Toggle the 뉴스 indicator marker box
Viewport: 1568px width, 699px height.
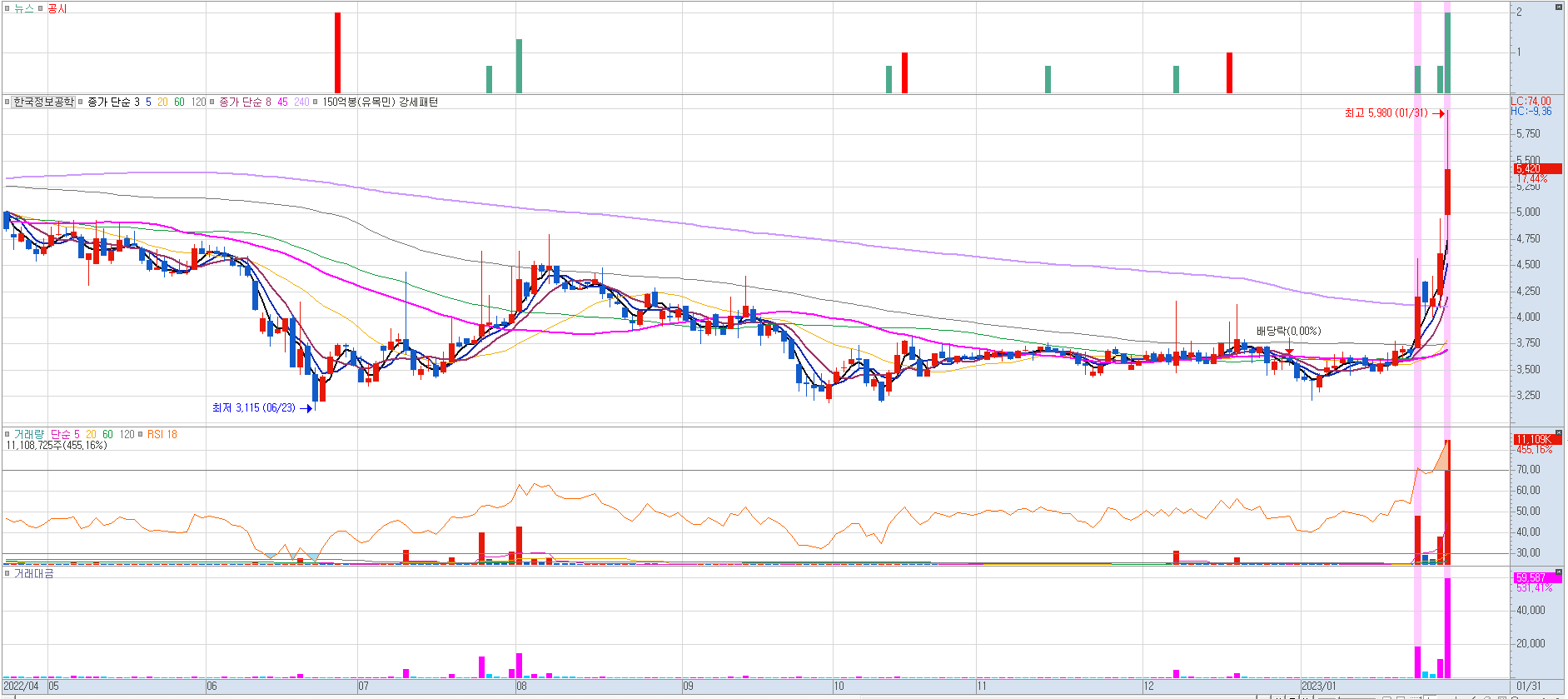point(7,9)
